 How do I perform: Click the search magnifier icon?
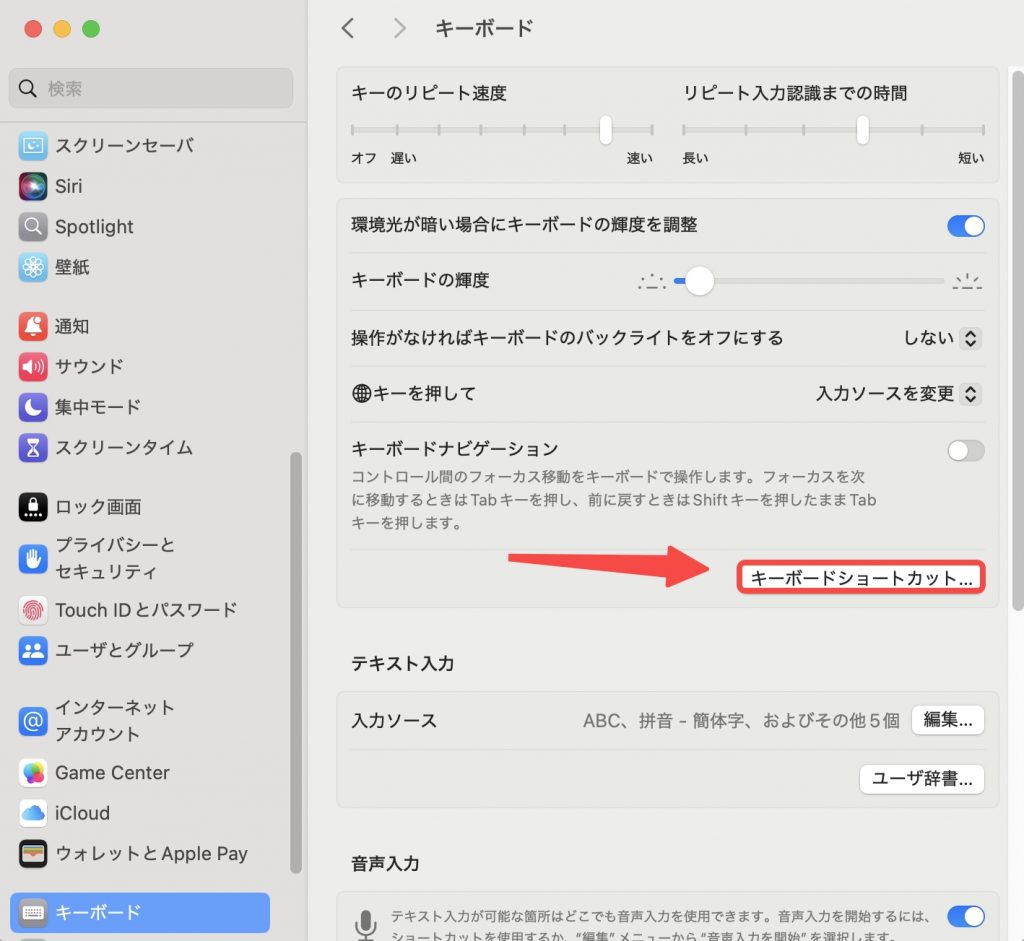[27, 88]
